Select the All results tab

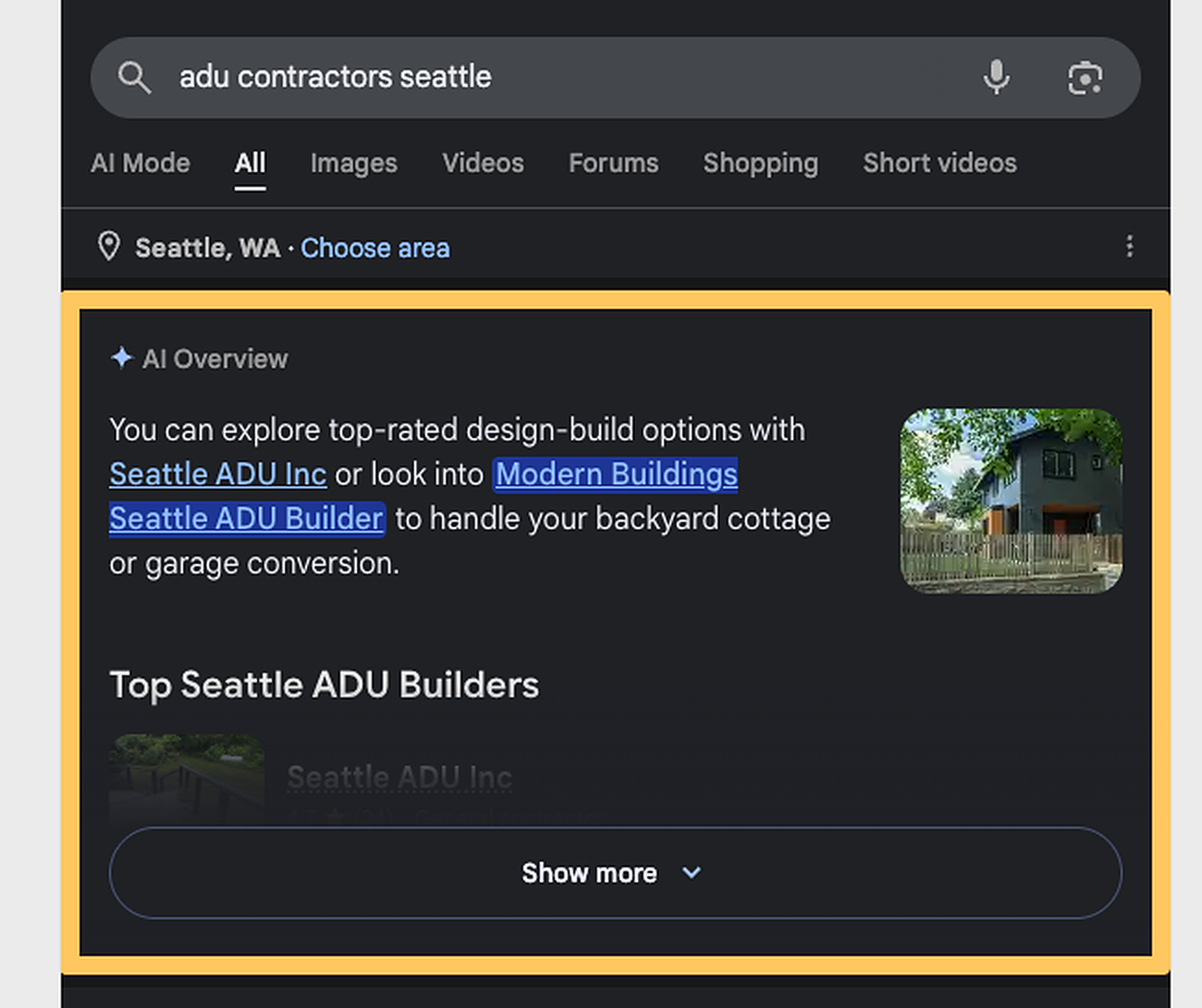pos(250,164)
